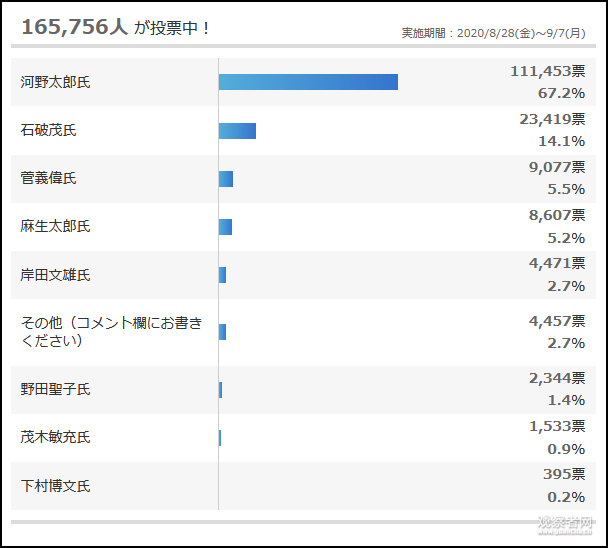Select candidate label 野田聖子氏
The image size is (608, 548).
55,389
